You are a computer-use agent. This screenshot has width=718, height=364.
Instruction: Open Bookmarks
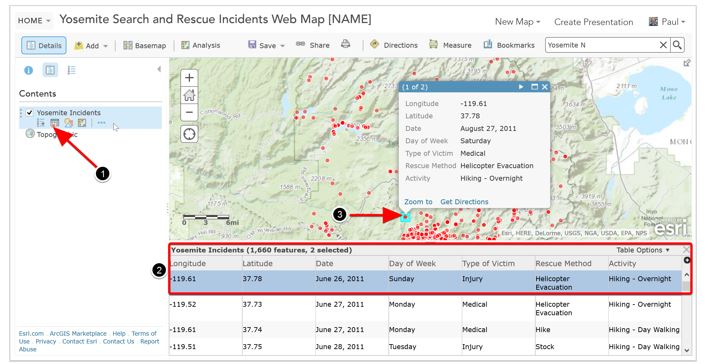tap(509, 45)
